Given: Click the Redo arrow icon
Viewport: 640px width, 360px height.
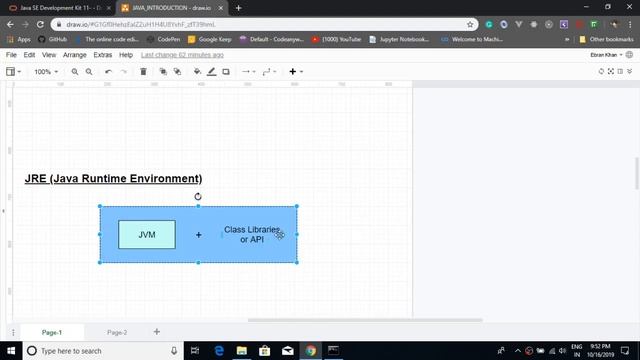Looking at the screenshot, I should pos(124,72).
